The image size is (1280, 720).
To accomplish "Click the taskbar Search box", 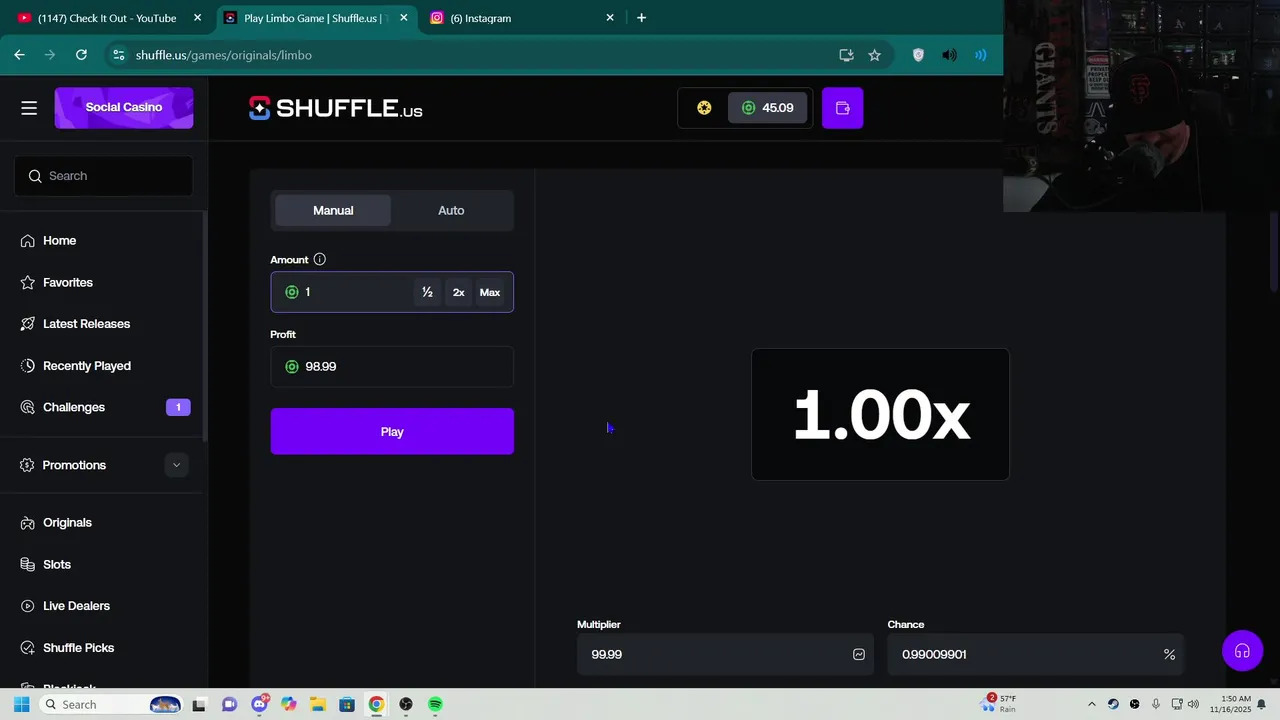I will 111,704.
